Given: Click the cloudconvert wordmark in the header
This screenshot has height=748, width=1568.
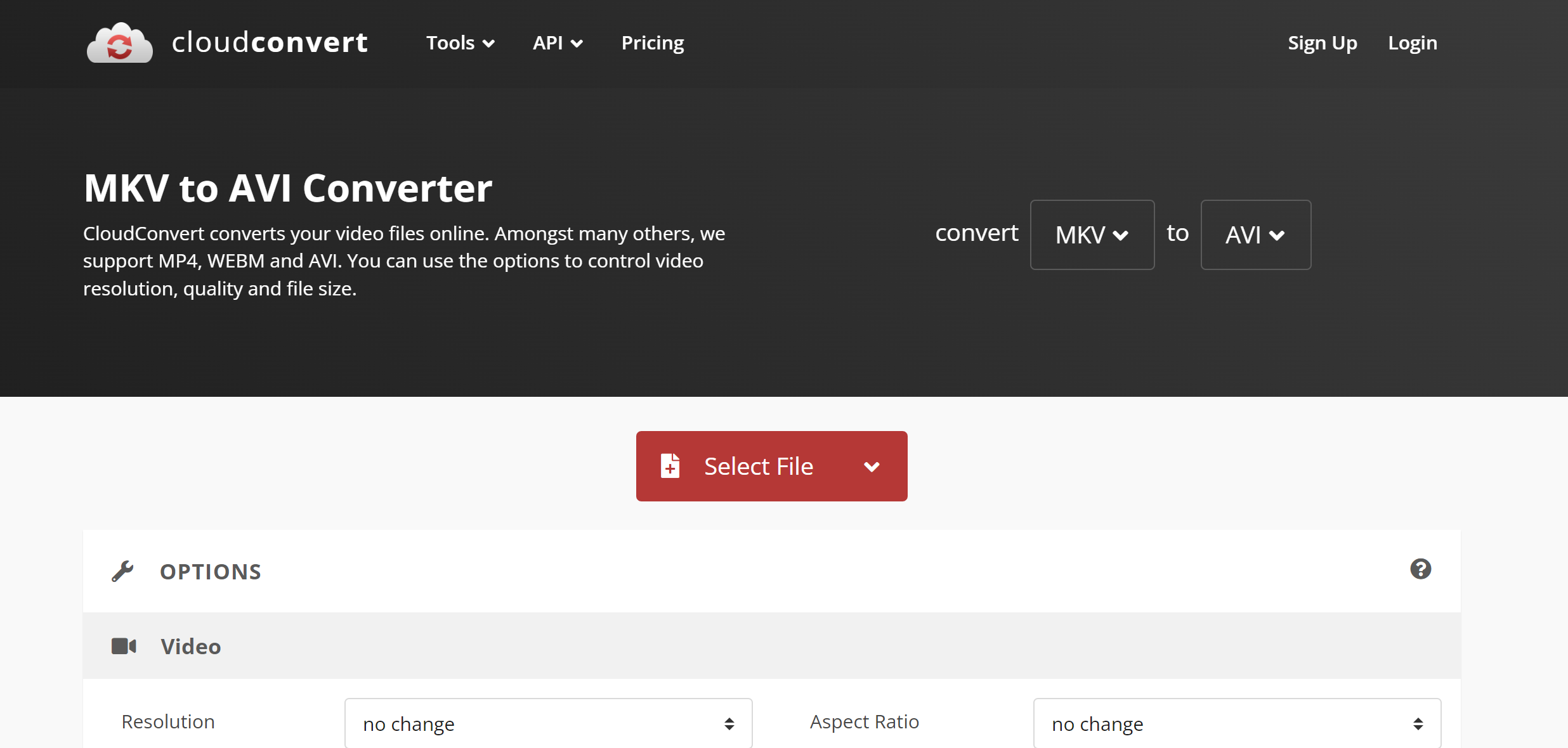Looking at the screenshot, I should click(269, 42).
